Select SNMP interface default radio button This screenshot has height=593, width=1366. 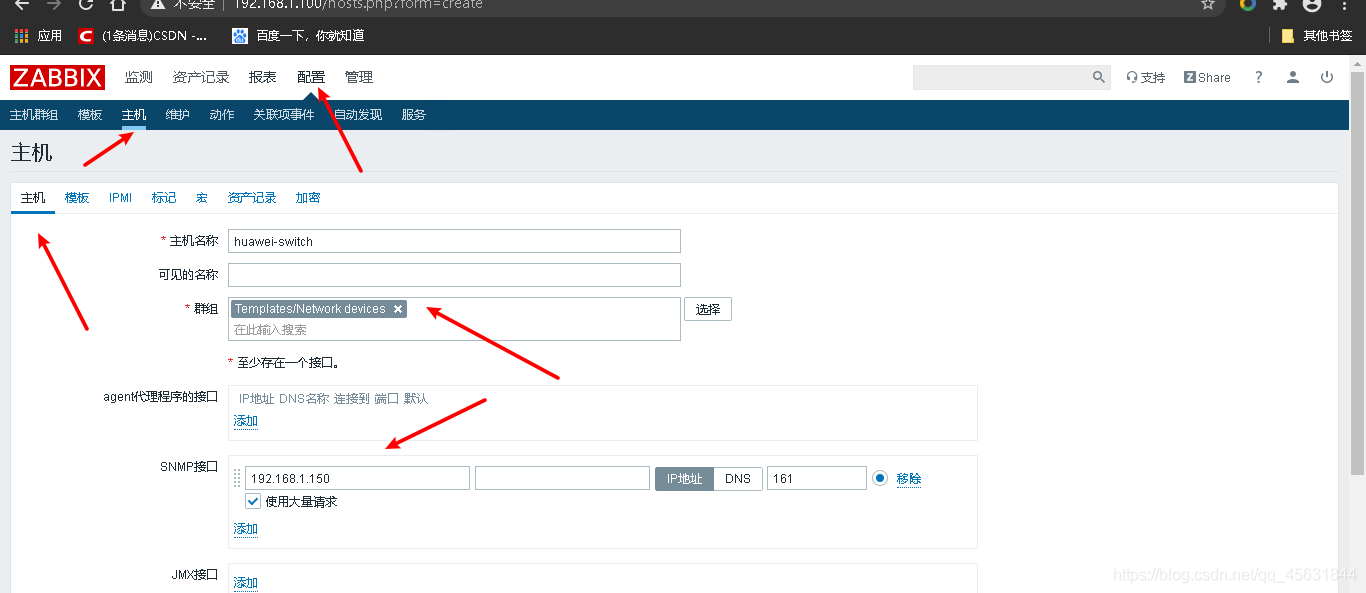[880, 478]
